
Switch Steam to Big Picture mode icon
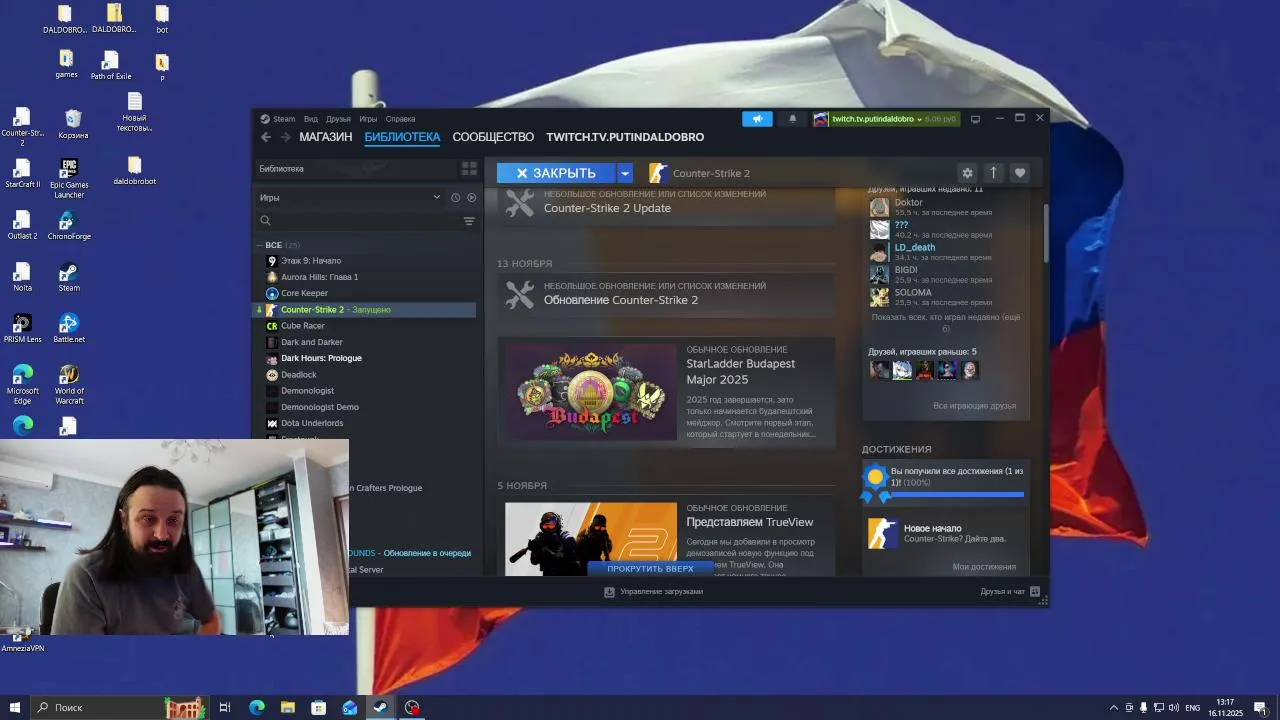click(x=976, y=119)
